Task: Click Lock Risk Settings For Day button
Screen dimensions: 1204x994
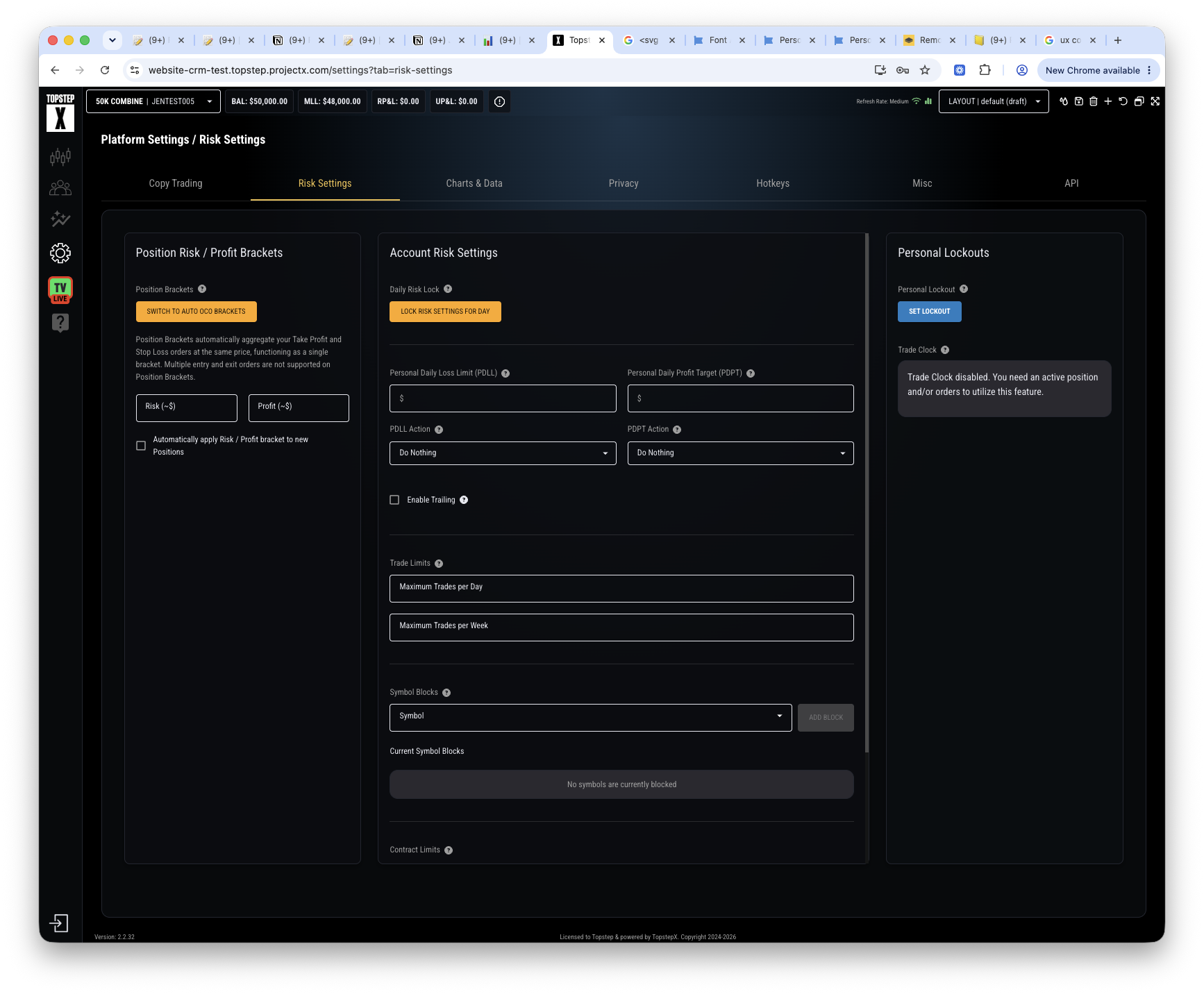Action: (445, 312)
